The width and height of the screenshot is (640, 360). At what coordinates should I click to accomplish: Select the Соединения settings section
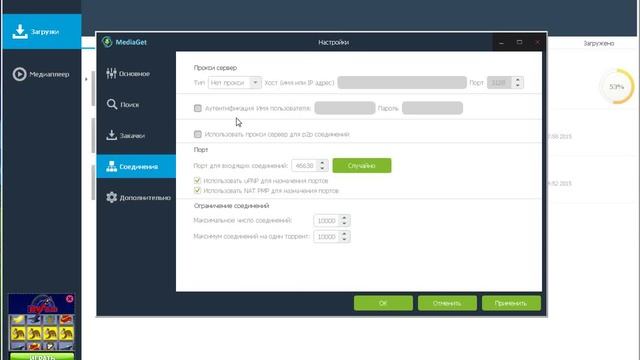(136, 167)
